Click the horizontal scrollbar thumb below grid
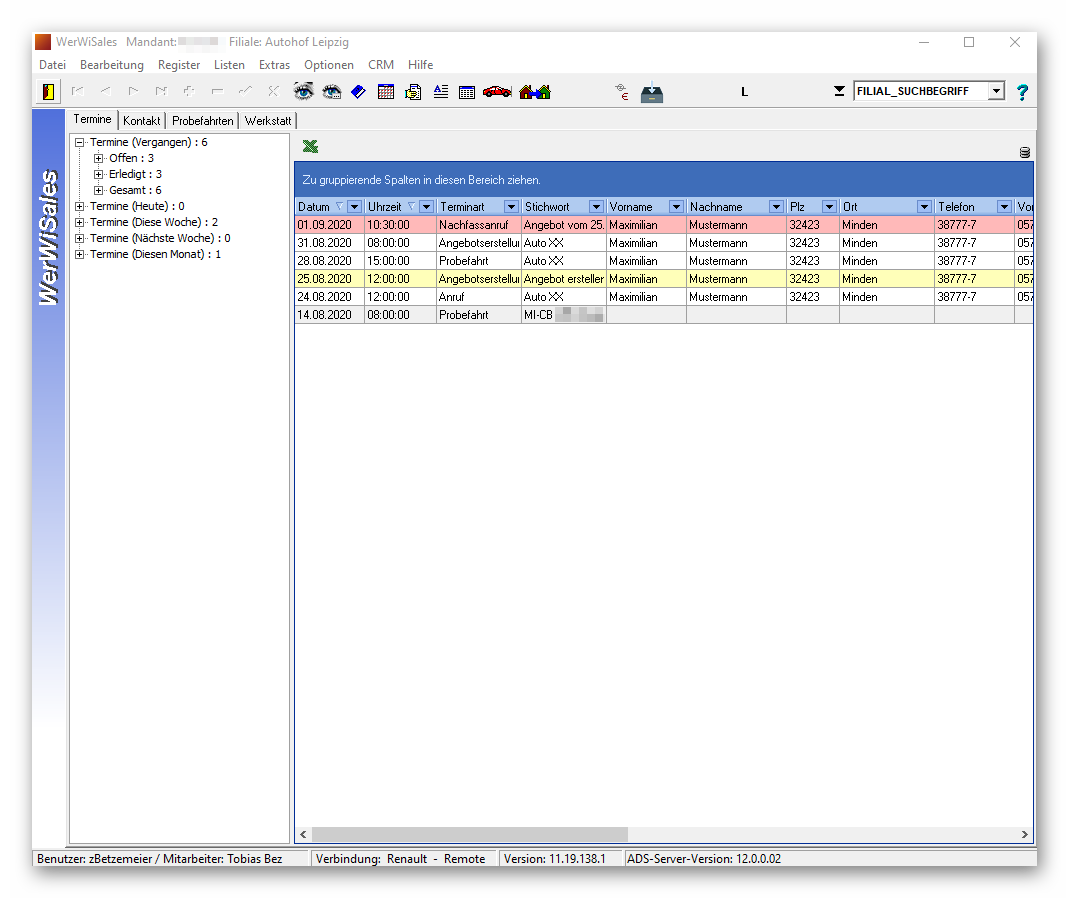The height and width of the screenshot is (898, 1069). pos(470,835)
